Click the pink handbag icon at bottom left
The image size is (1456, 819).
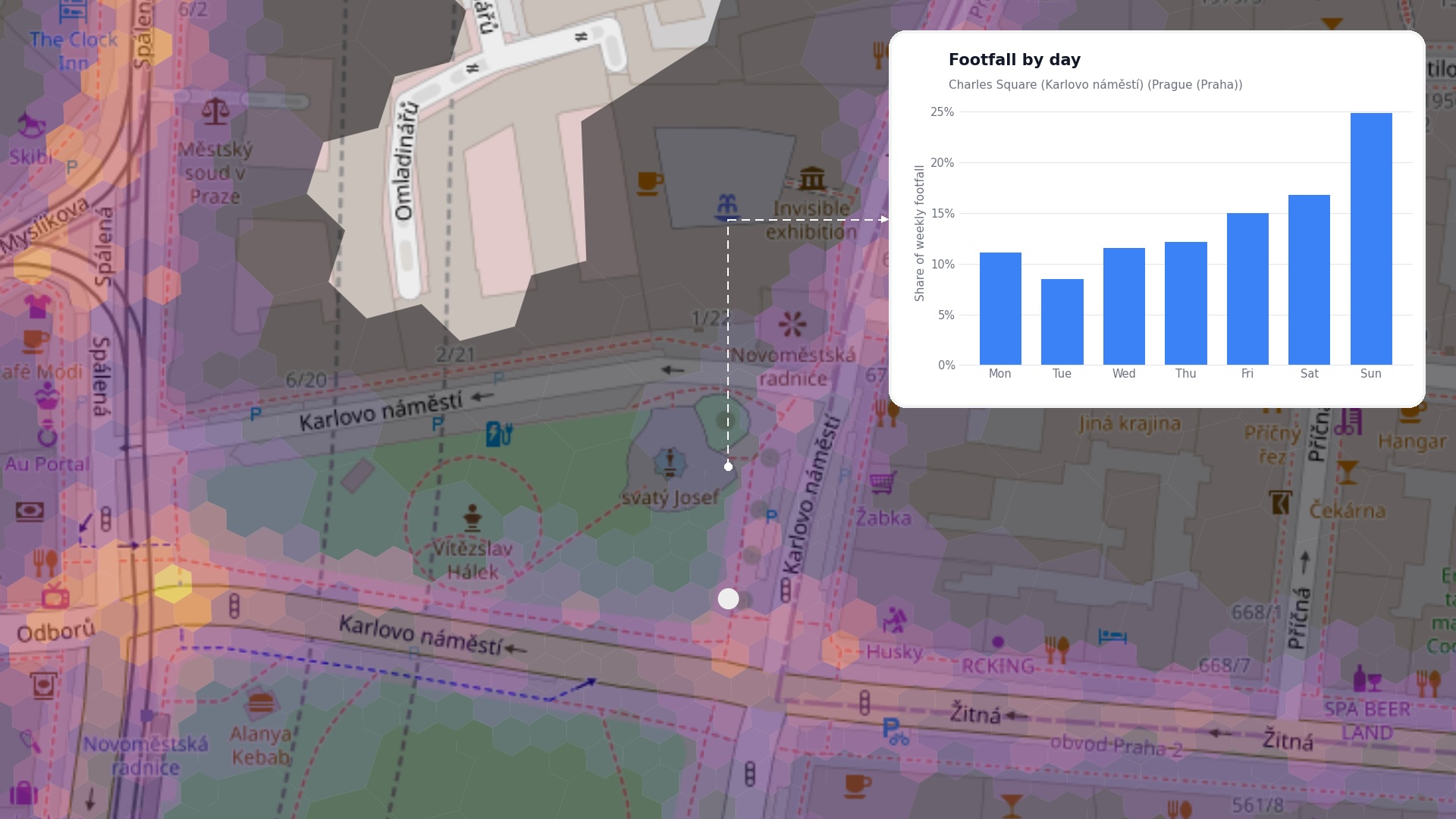click(x=24, y=793)
